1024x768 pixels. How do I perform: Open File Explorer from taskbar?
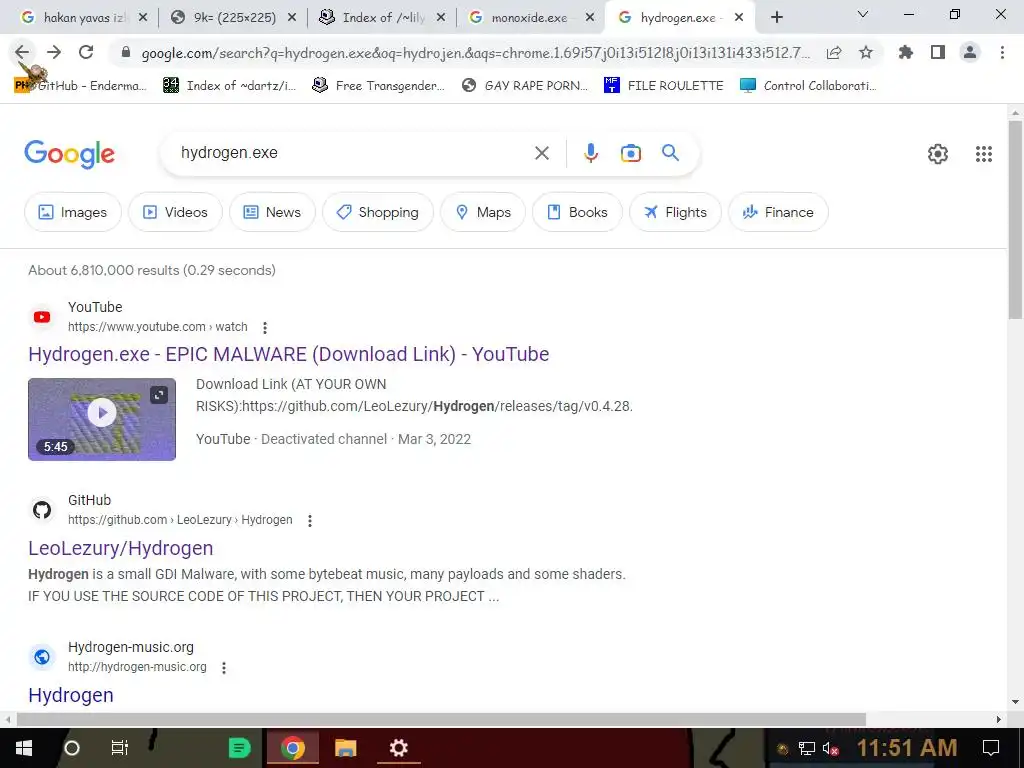[x=345, y=748]
